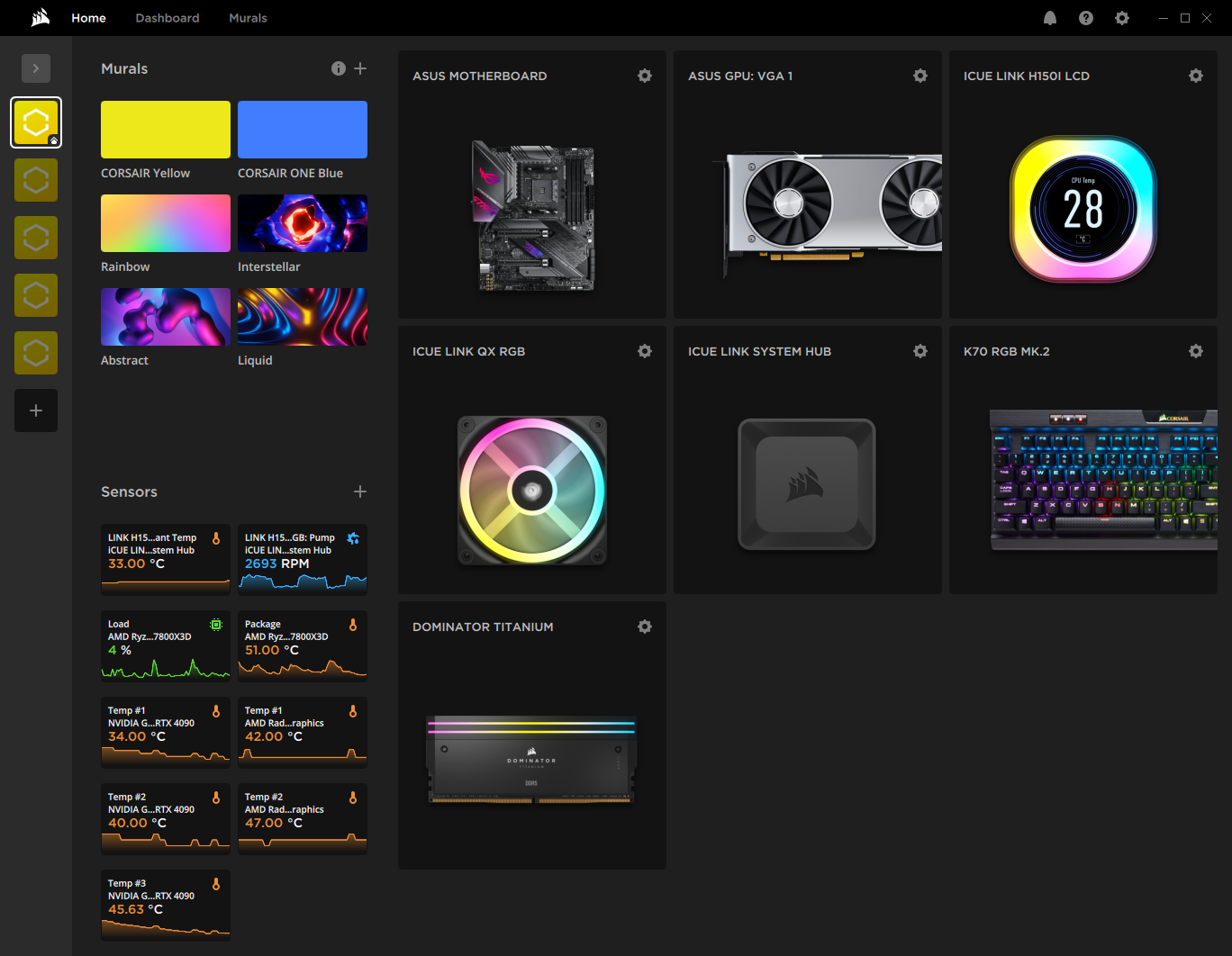The image size is (1232, 956).
Task: Click the ASUS GPU graphics card image
Action: click(829, 216)
